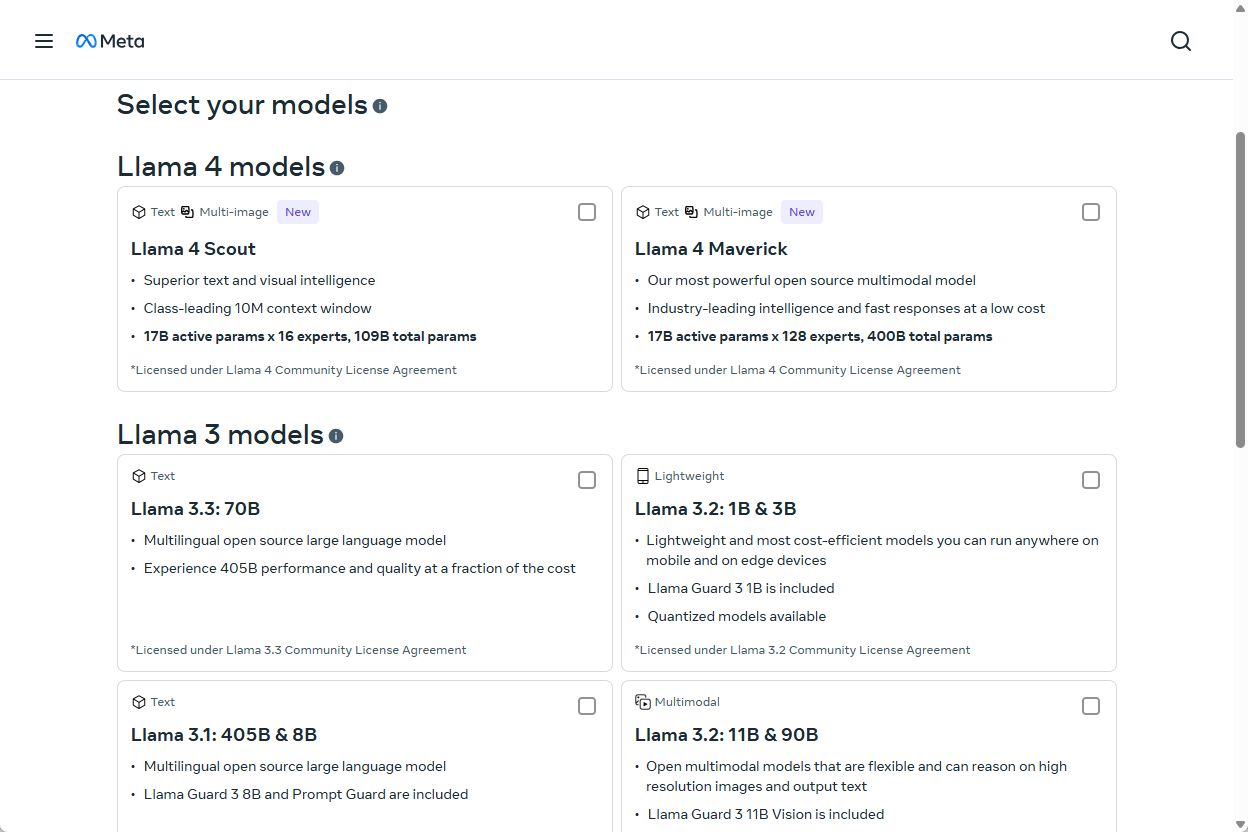1248x832 pixels.
Task: Click the Llama 3.1: 405B & 8B title
Action: [224, 735]
